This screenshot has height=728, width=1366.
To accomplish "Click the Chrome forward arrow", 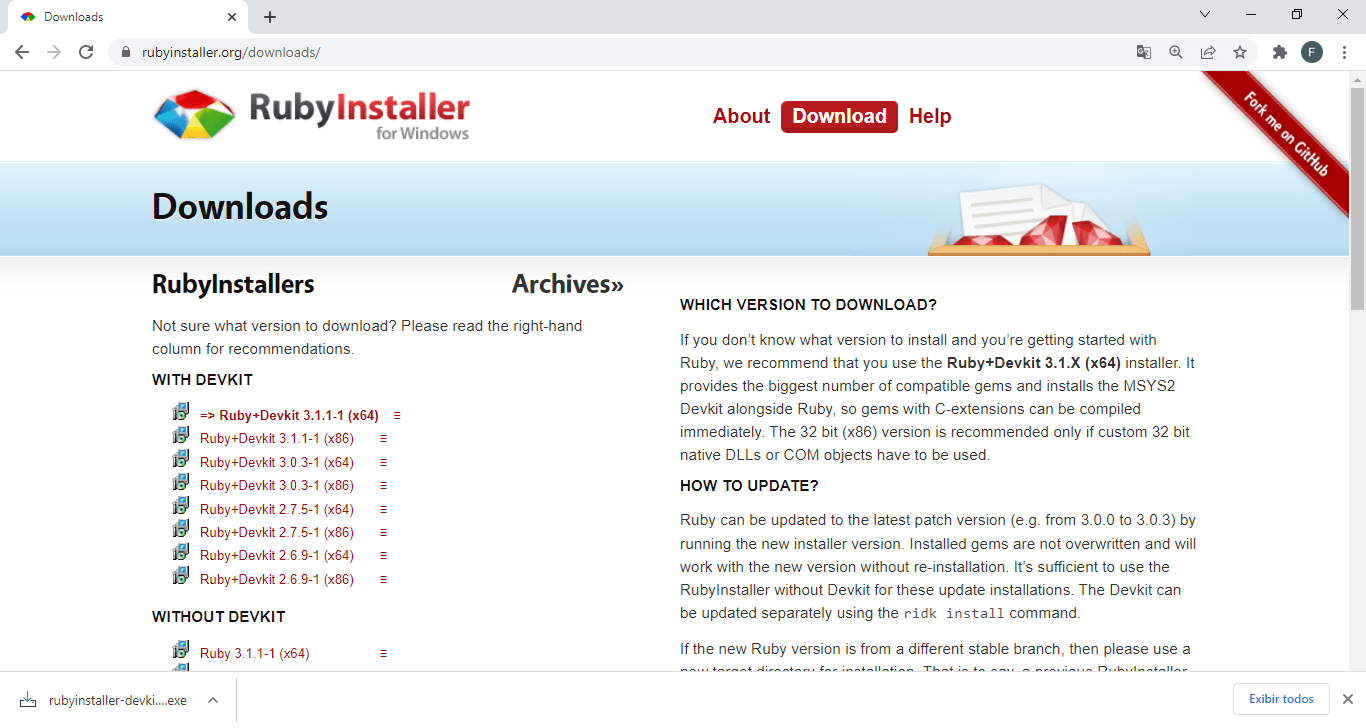I will (54, 52).
